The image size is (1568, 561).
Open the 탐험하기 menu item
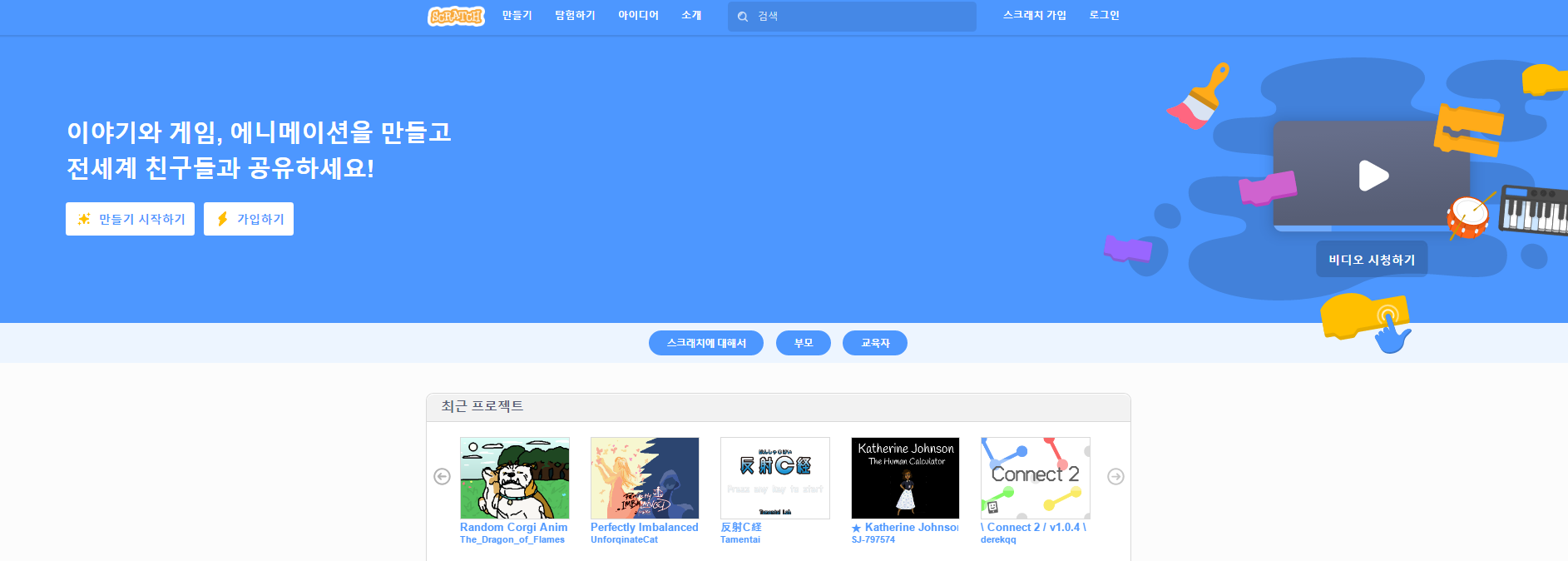click(575, 16)
